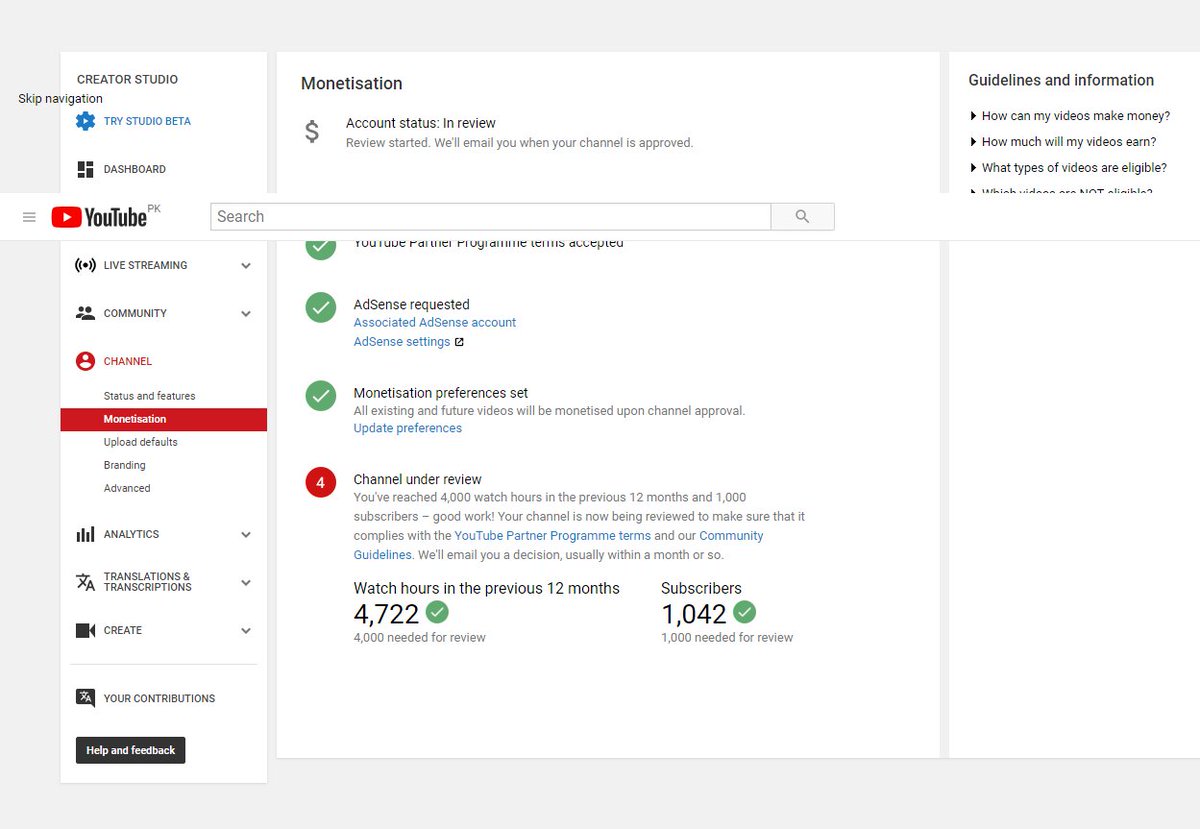Click the Translations & Transcriptions icon
This screenshot has width=1200, height=829.
point(86,582)
